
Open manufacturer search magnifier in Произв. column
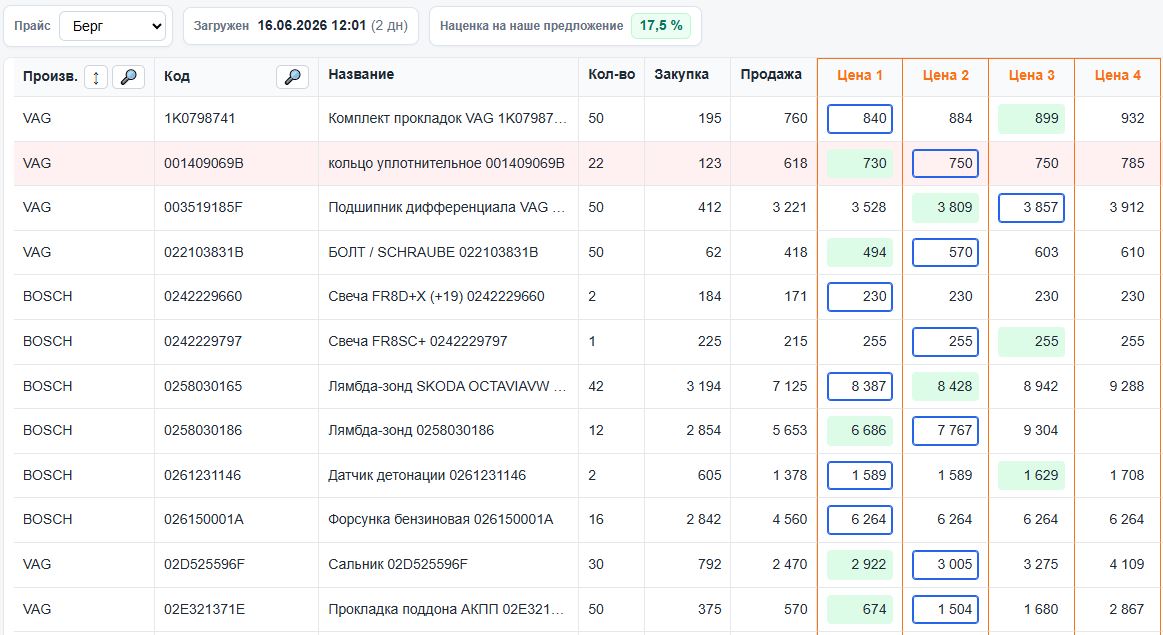coord(128,76)
